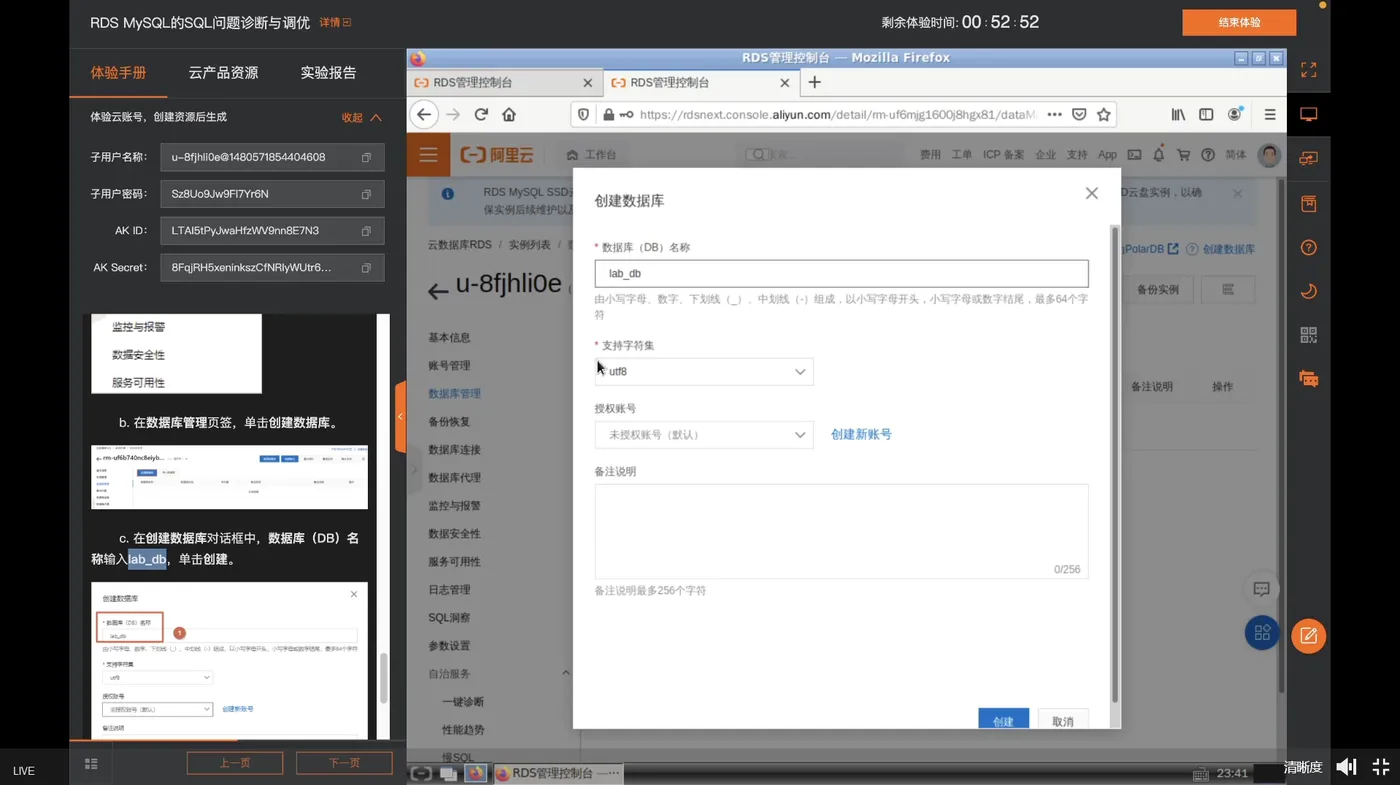The width and height of the screenshot is (1400, 785).
Task: Switch to the first RDS管理控制台 browser tab
Action: pos(504,83)
